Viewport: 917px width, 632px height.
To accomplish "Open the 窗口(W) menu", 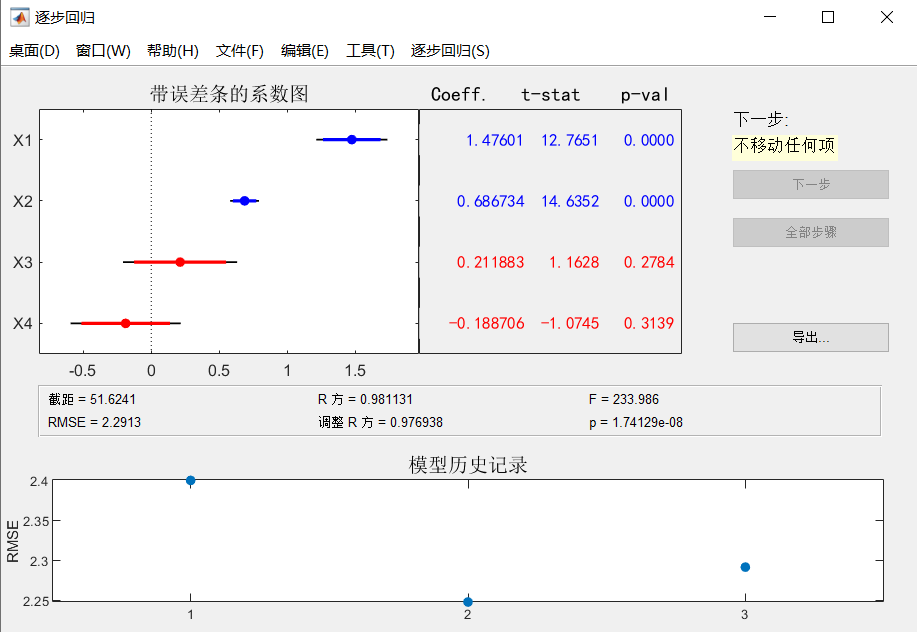I will [x=103, y=51].
